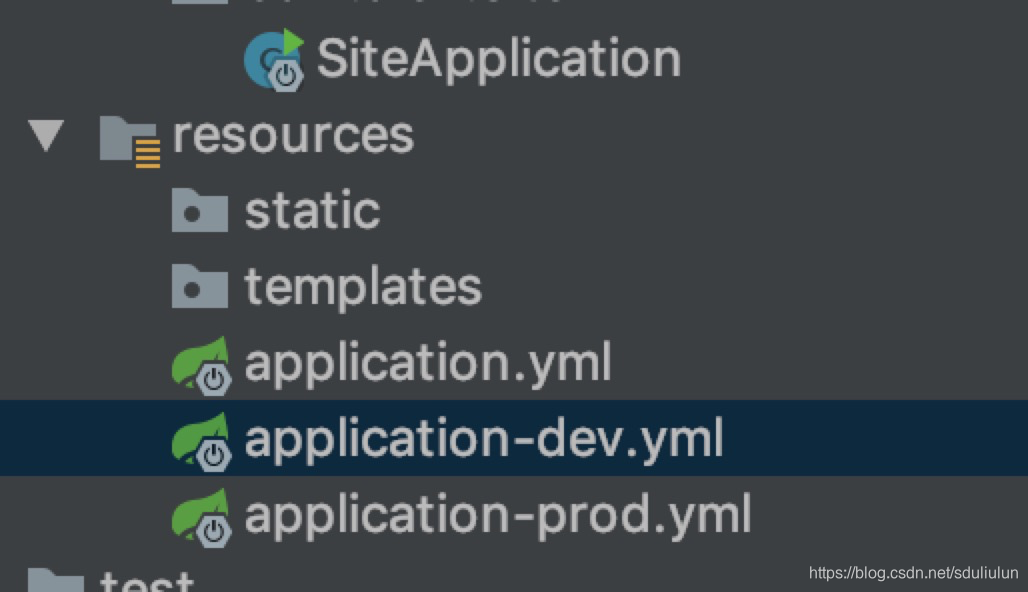Select the static folder name

[x=312, y=210]
